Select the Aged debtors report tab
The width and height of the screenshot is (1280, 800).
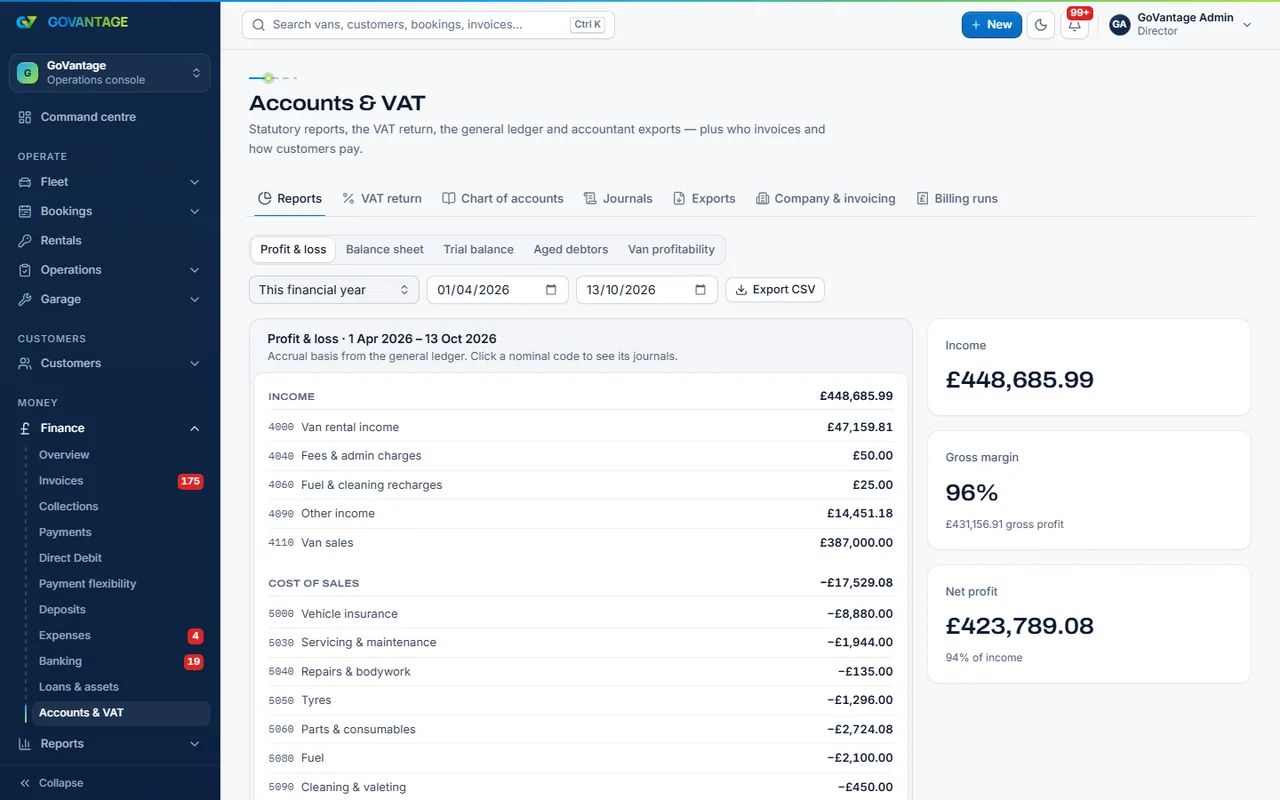point(571,250)
